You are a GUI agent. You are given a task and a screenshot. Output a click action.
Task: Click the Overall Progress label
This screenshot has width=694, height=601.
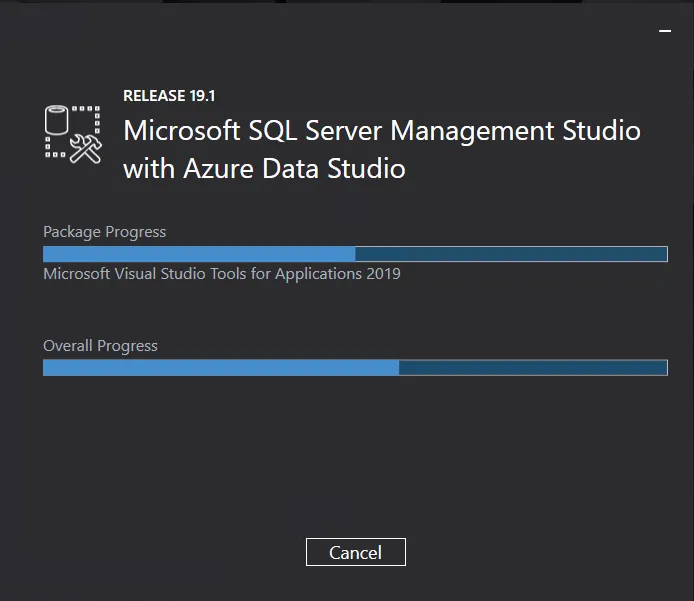(100, 346)
